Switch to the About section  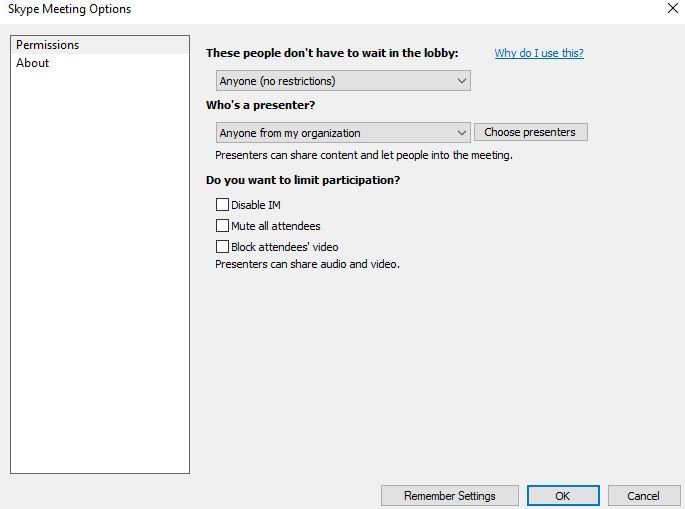pos(33,63)
